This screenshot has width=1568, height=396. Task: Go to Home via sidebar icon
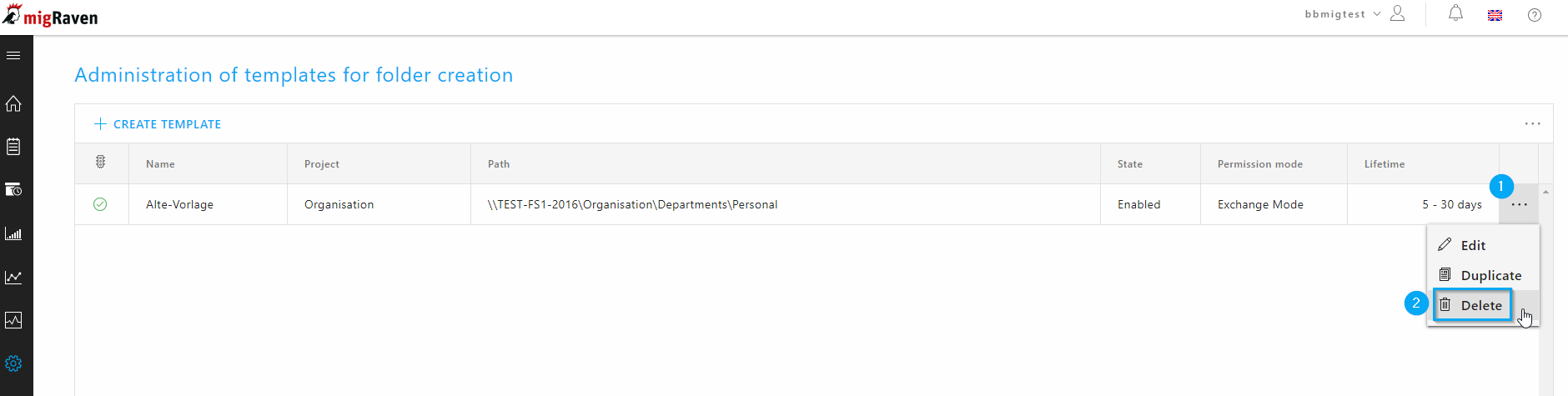pos(13,103)
